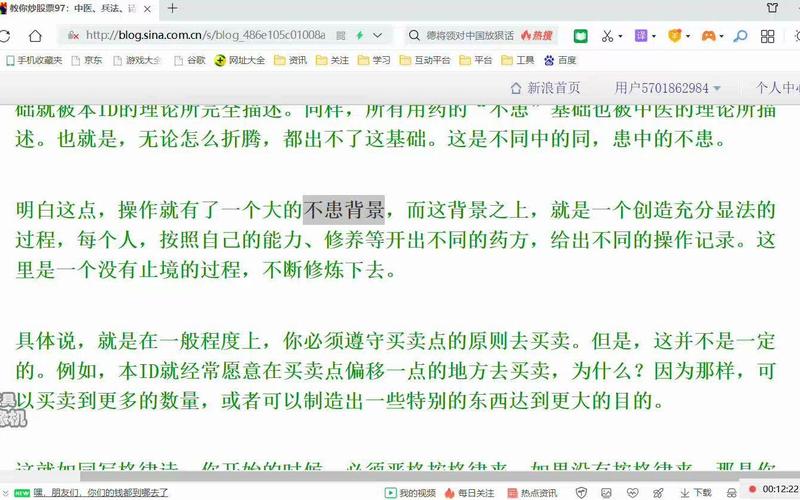
Task: Open the 京东 bookmark
Action: (87, 60)
